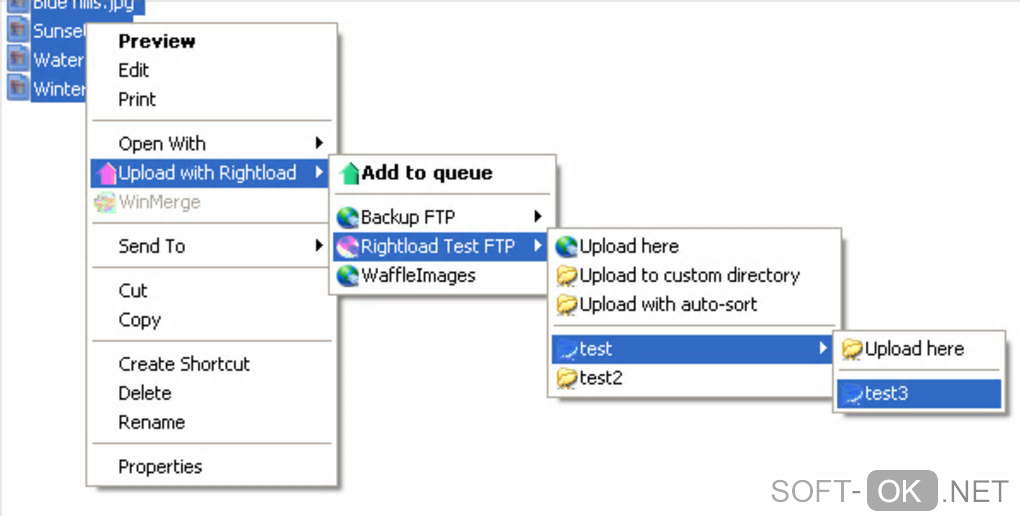This screenshot has width=1020, height=516.
Task: Click Upload here under Rightload Test FTP
Action: click(629, 246)
